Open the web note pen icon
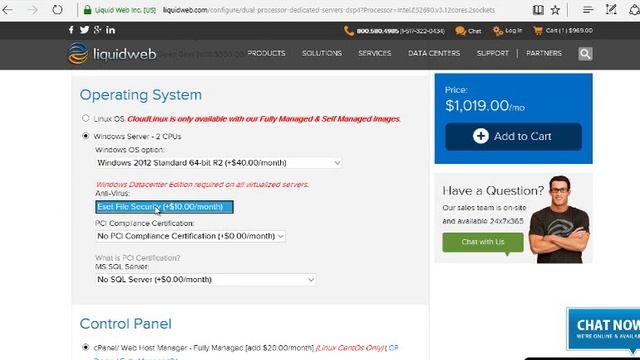This screenshot has height=360, width=640. coord(611,10)
